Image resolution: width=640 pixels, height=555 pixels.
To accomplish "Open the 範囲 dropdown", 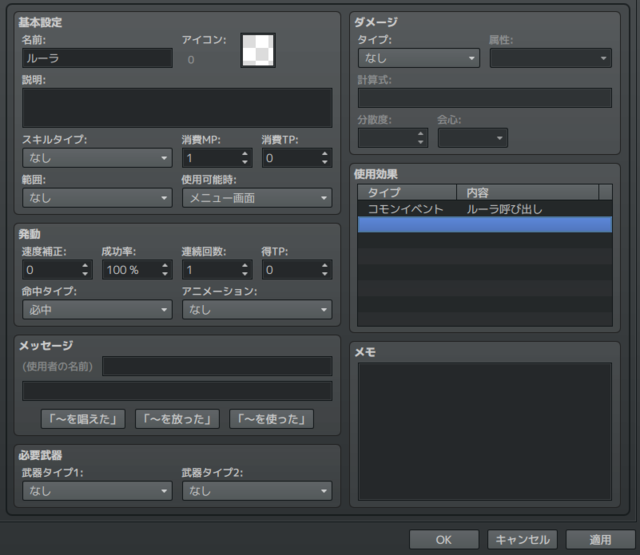I will click(x=98, y=198).
